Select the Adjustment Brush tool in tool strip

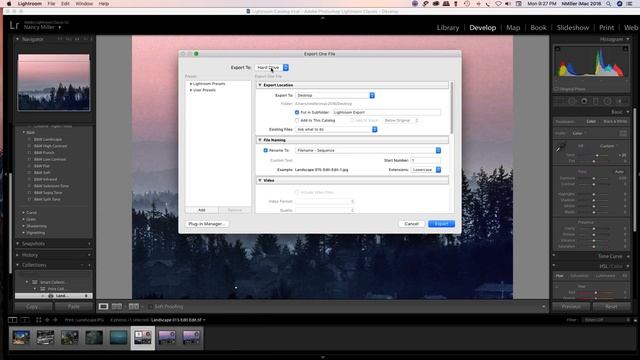pos(620,101)
